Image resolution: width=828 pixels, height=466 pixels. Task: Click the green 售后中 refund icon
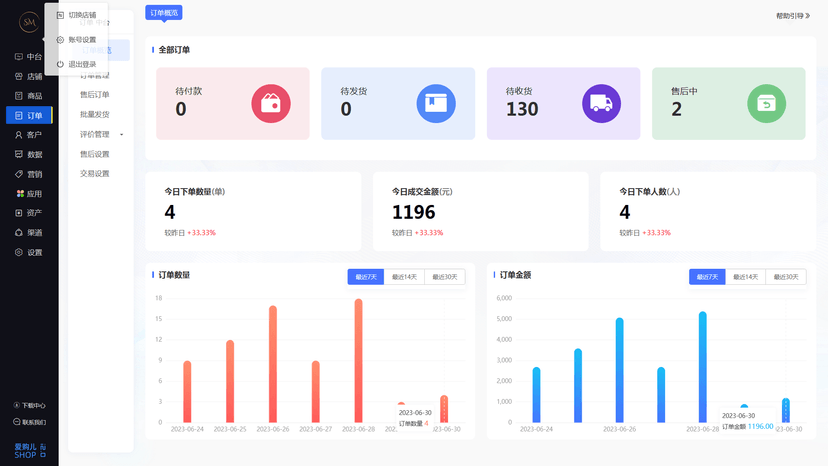[766, 103]
